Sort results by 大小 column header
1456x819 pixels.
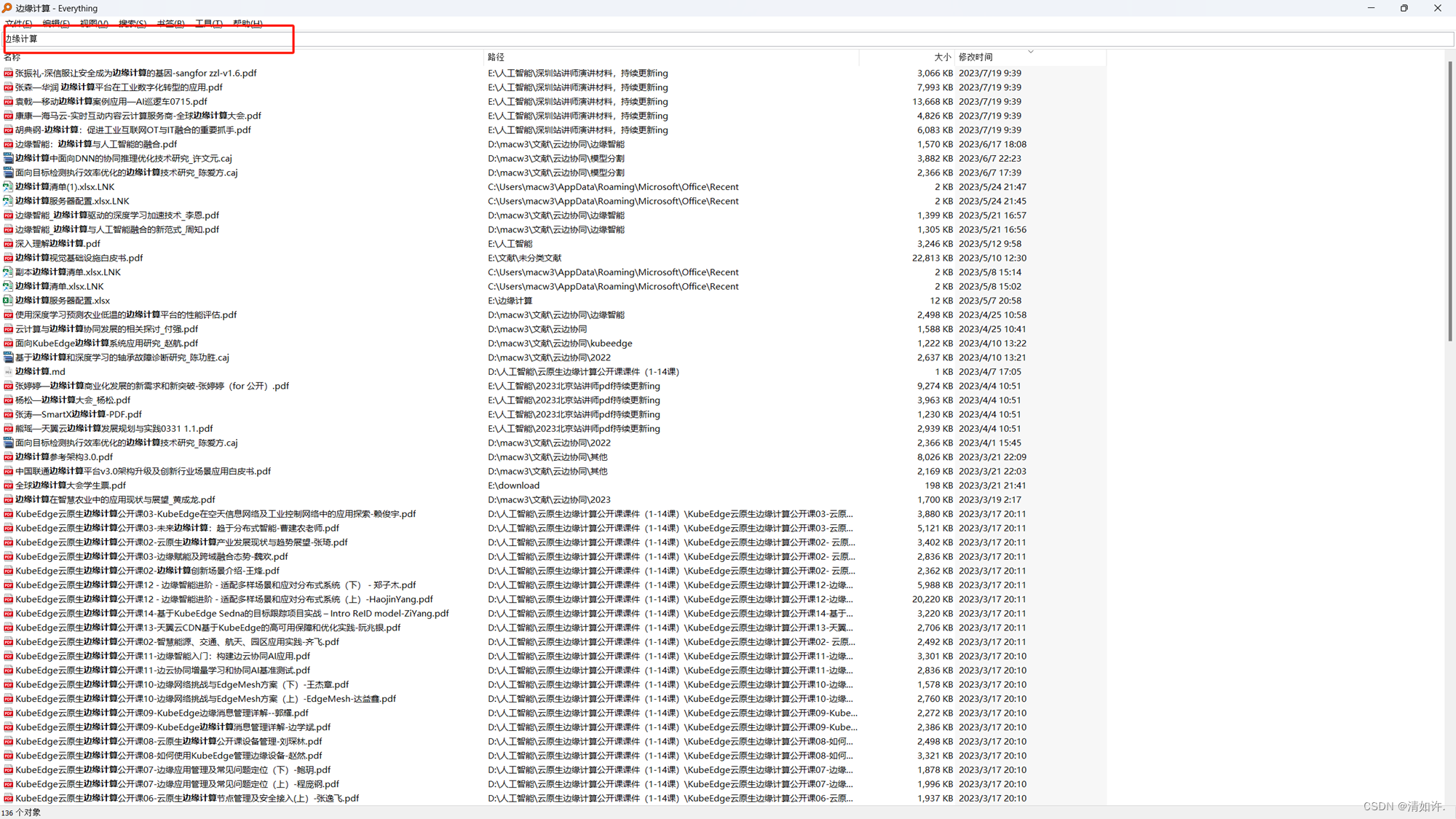[x=941, y=57]
